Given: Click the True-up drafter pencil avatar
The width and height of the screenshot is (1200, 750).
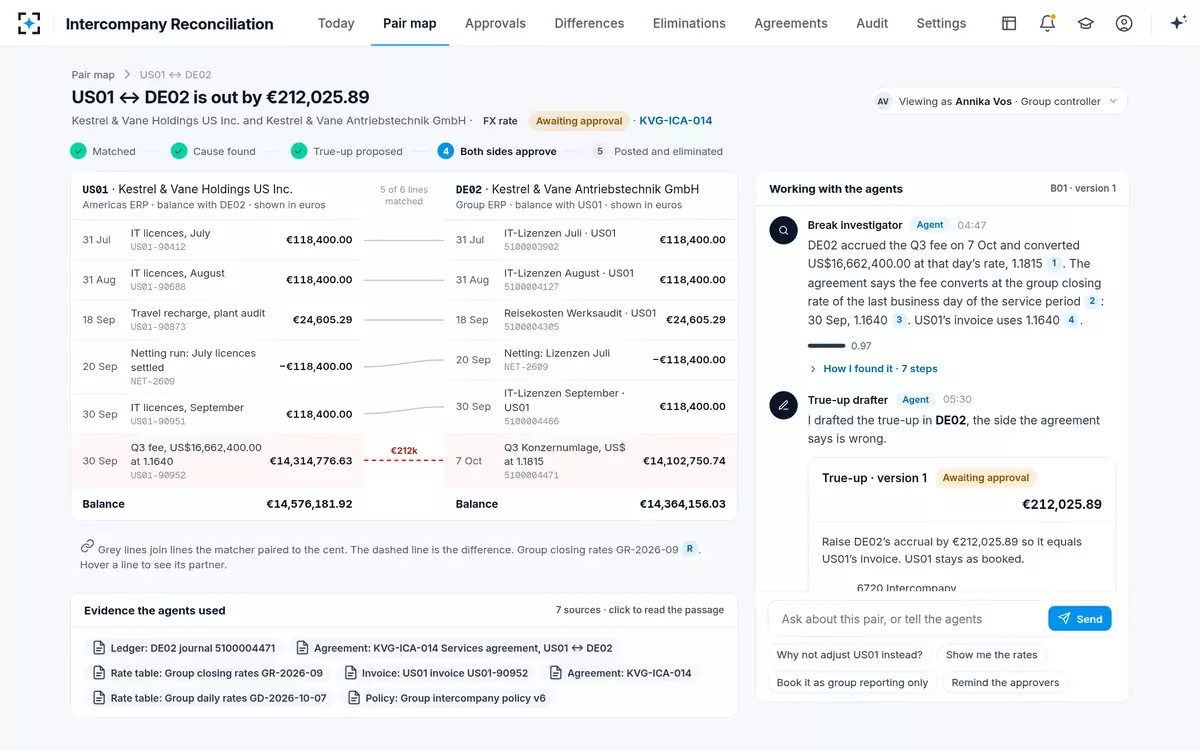Looking at the screenshot, I should coord(784,405).
